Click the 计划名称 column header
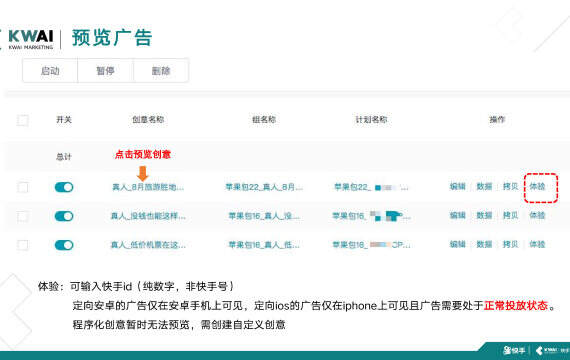 371,120
